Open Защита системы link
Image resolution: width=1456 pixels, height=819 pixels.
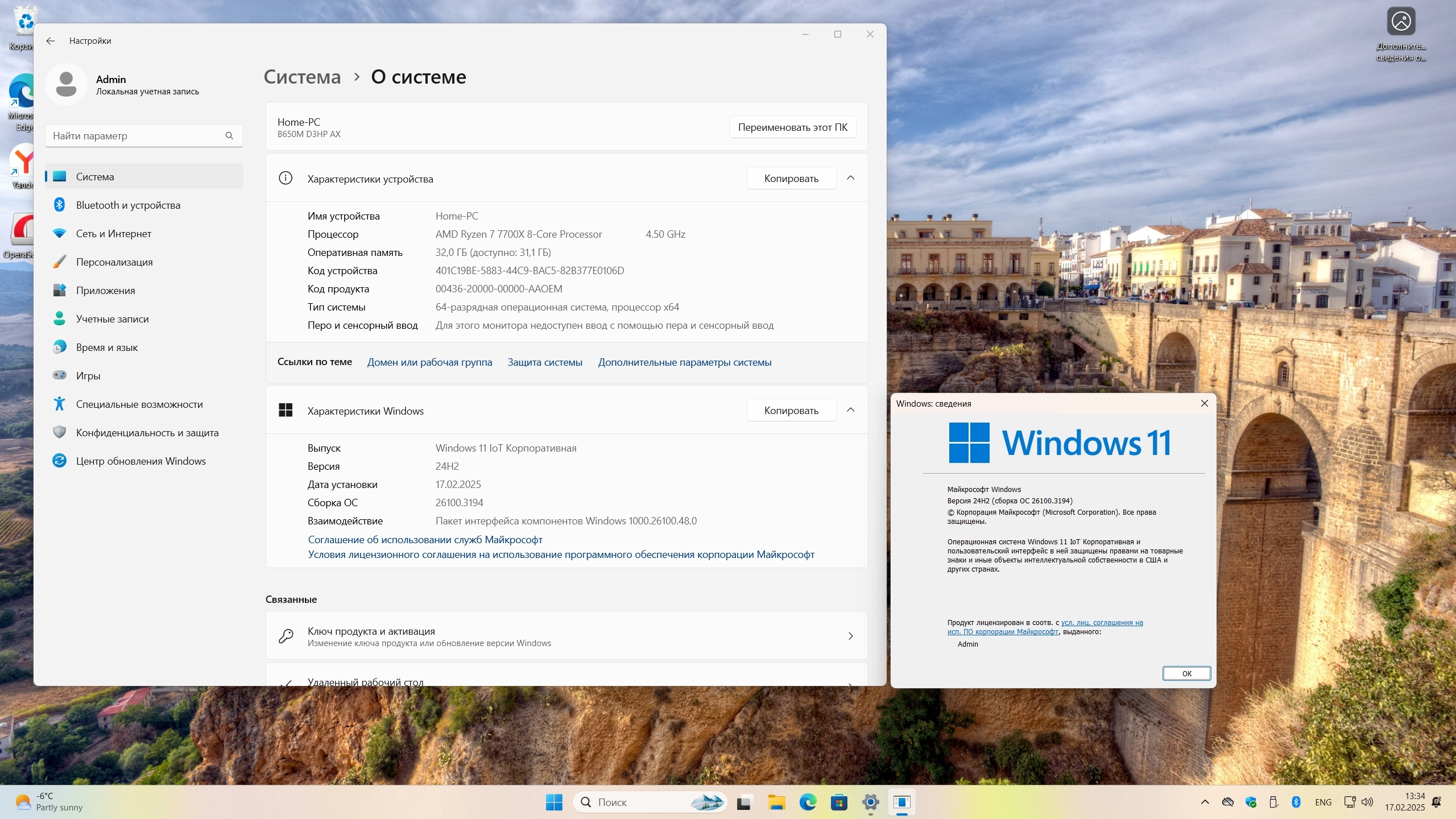tap(544, 362)
